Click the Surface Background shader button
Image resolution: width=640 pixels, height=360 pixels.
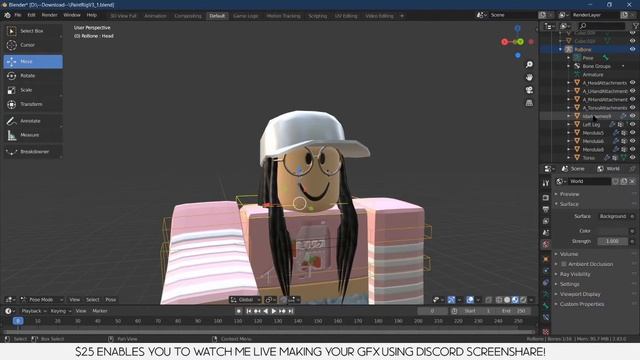coord(613,216)
